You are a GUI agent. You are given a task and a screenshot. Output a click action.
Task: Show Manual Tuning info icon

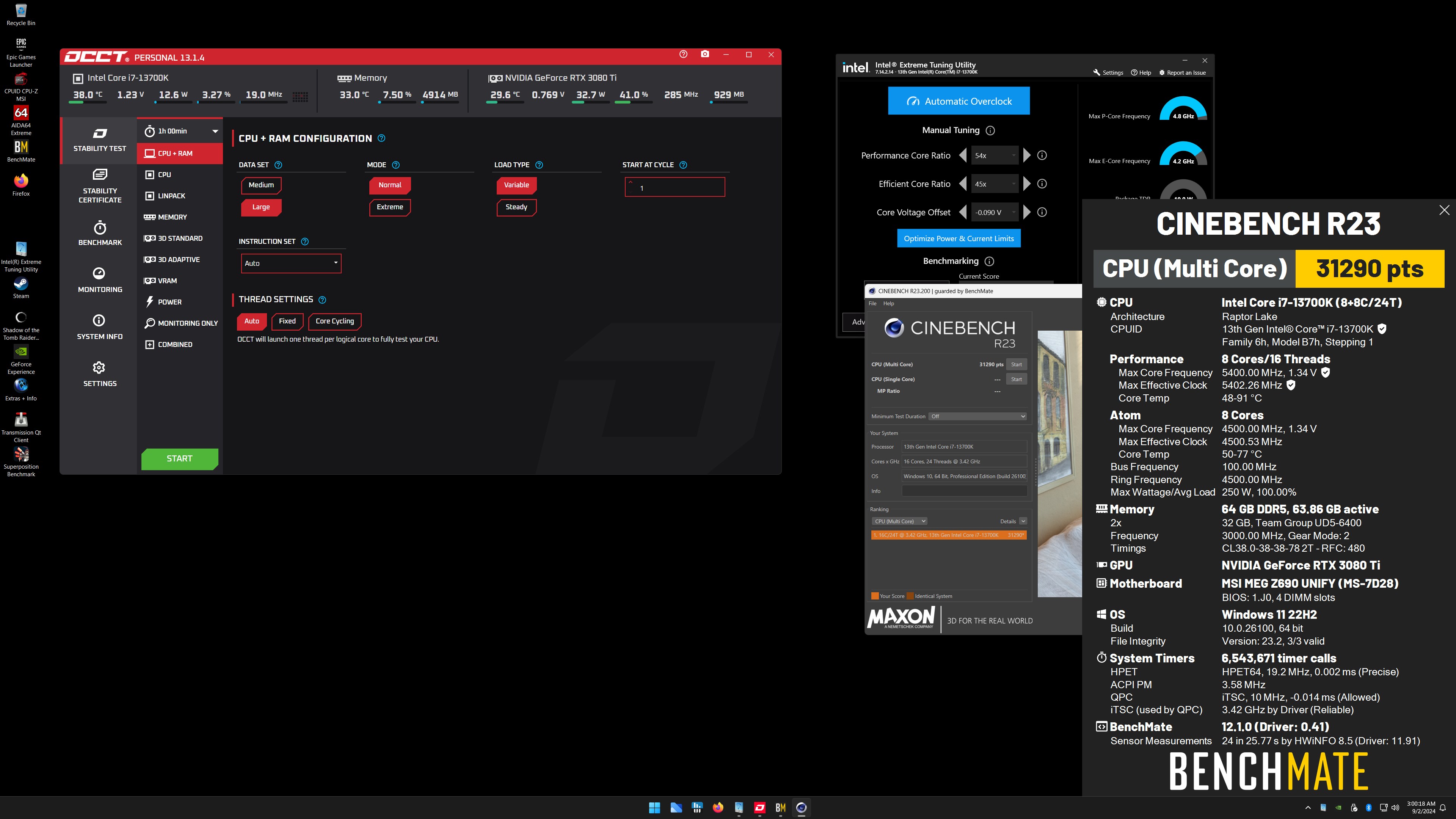[990, 130]
